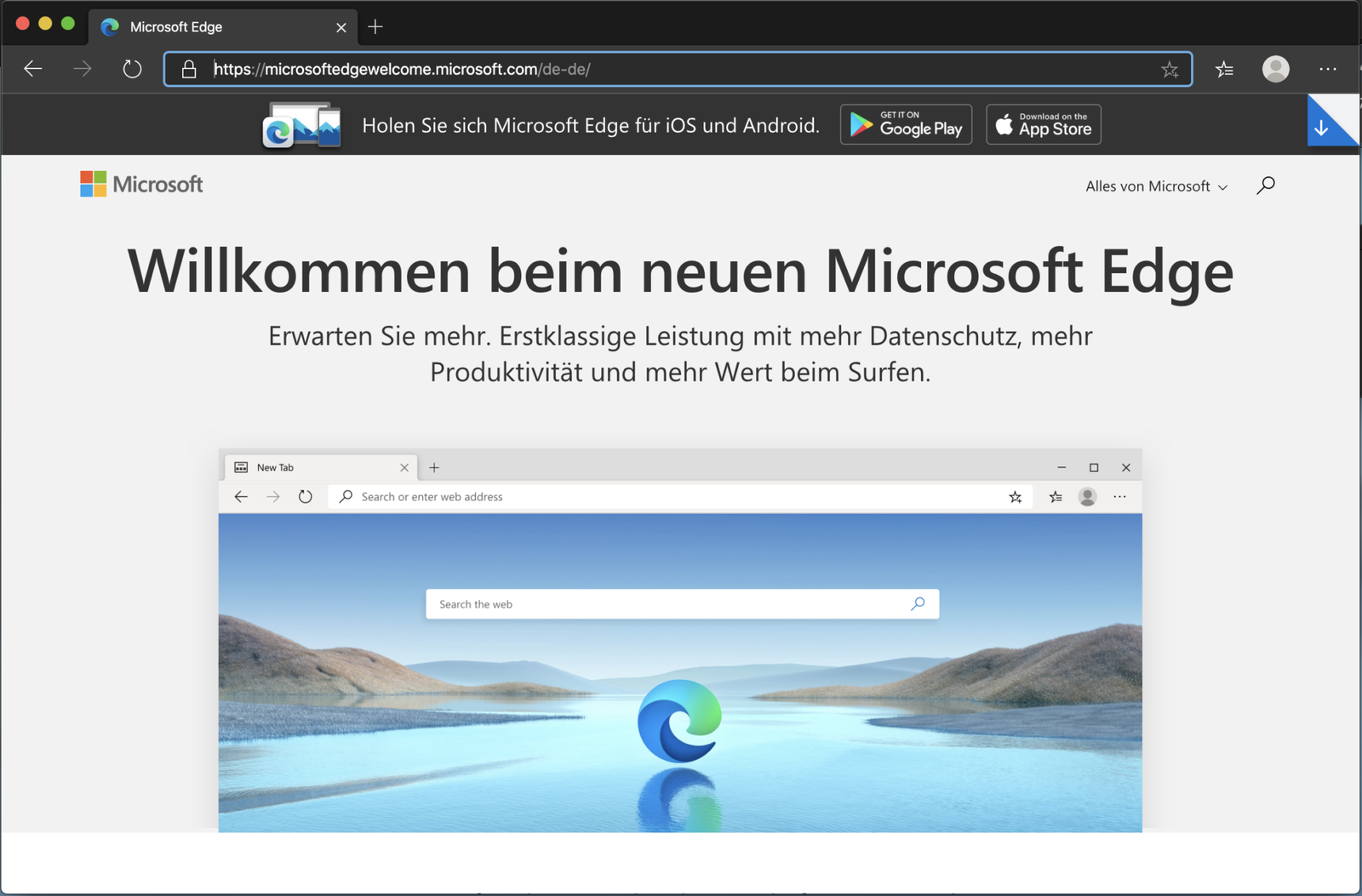
Task: Click the blue magnifier in Search the web
Action: coord(918,603)
